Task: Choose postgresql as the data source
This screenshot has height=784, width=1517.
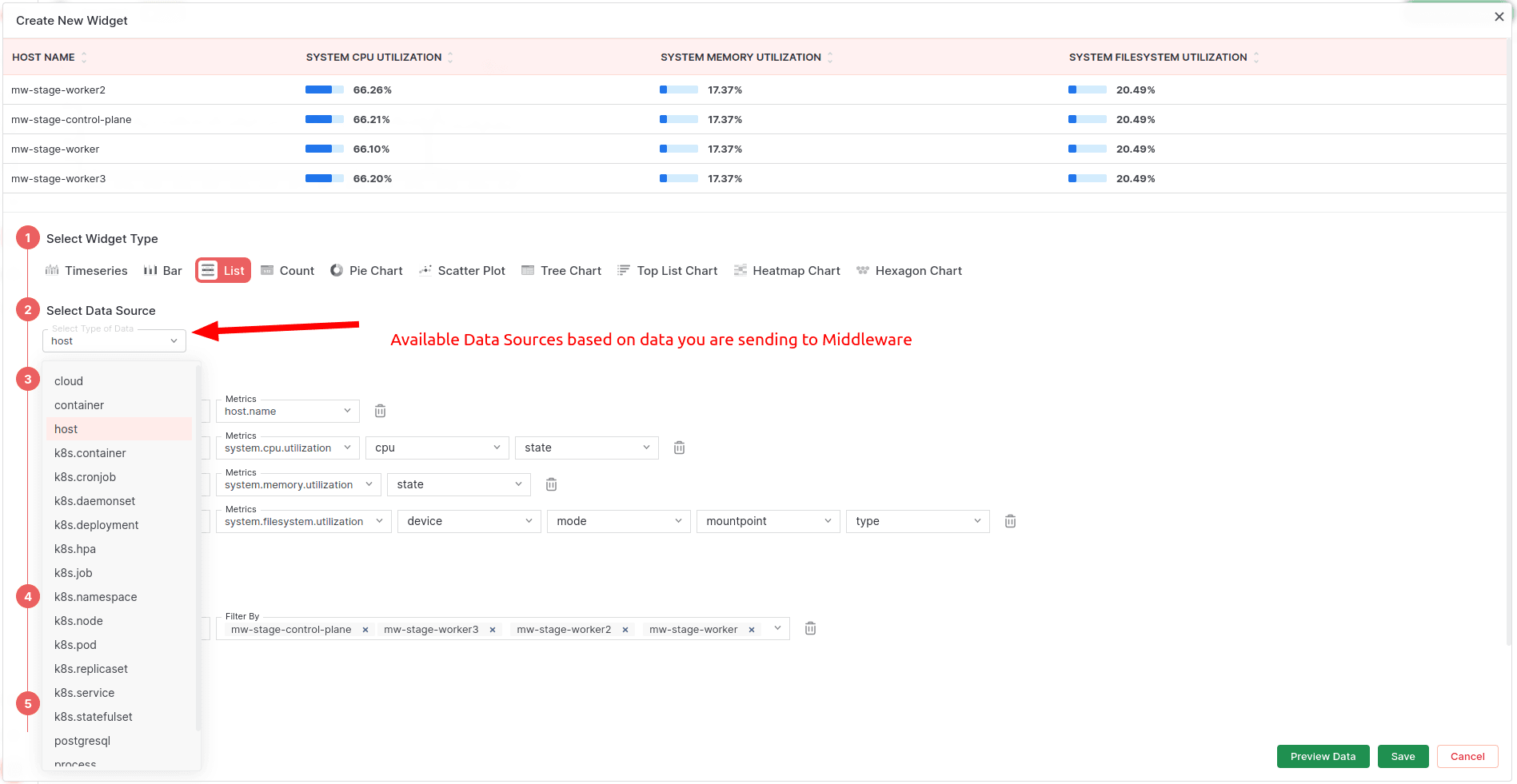Action: point(82,741)
